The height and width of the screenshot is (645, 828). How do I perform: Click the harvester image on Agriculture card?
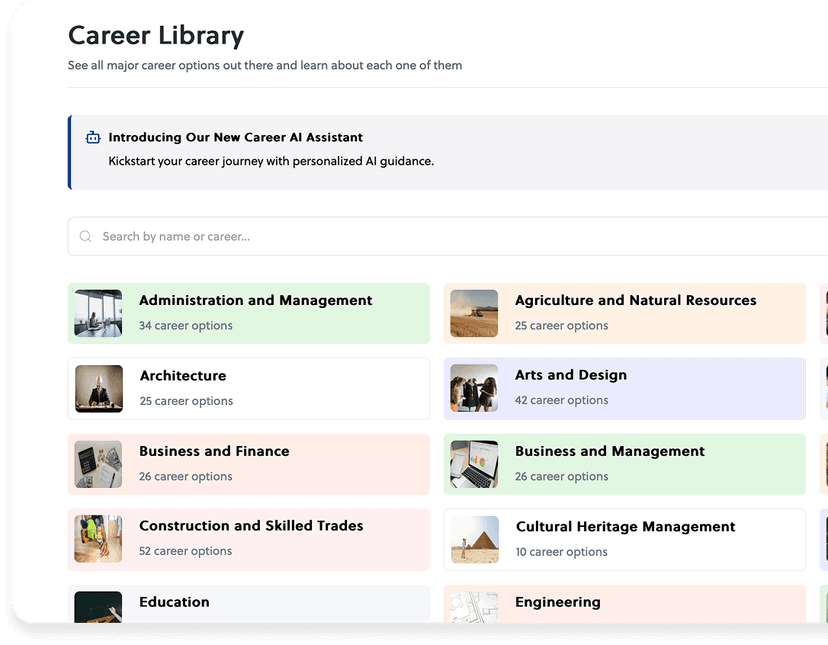[x=473, y=312]
